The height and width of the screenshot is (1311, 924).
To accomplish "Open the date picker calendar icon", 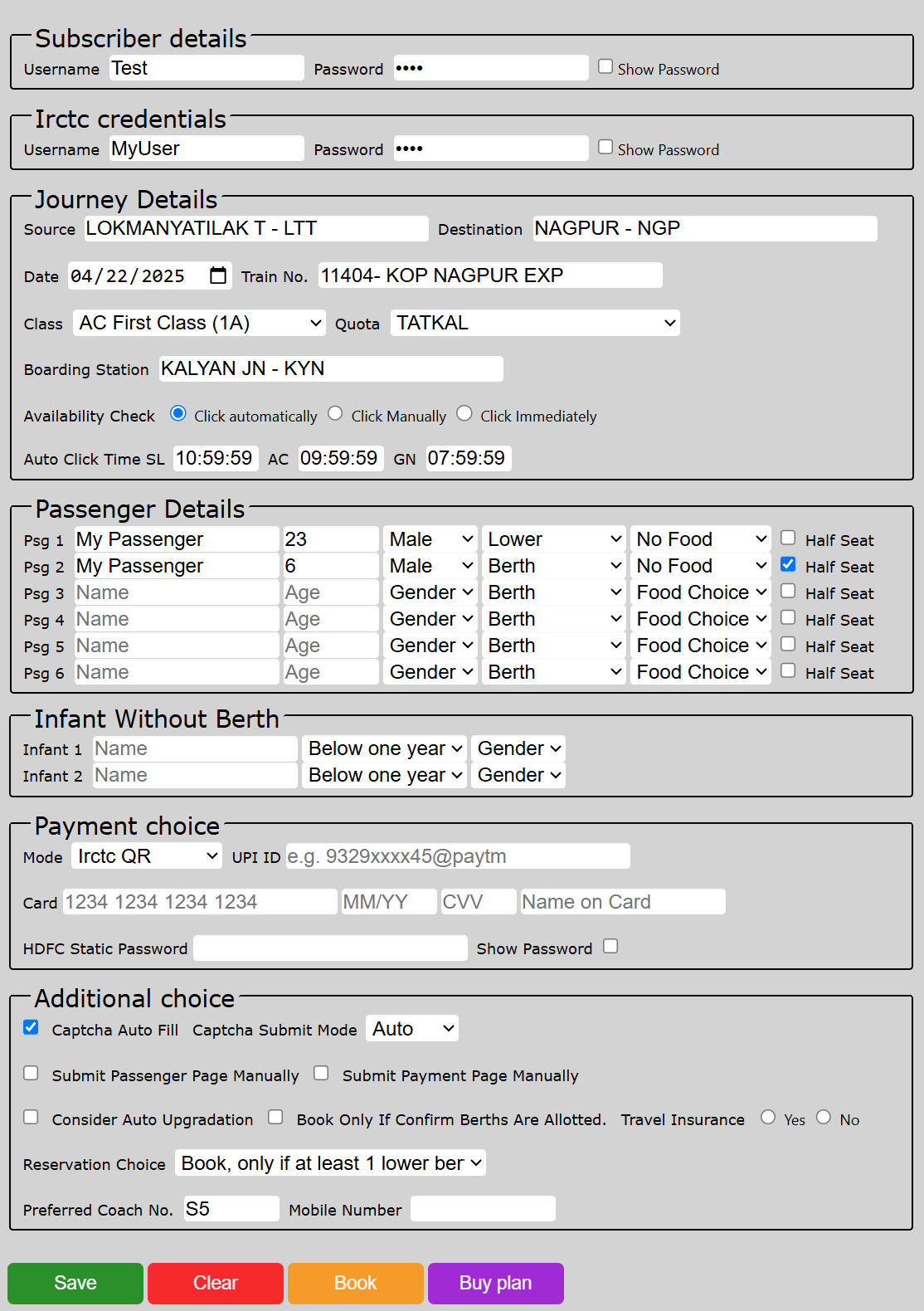I will [x=218, y=275].
